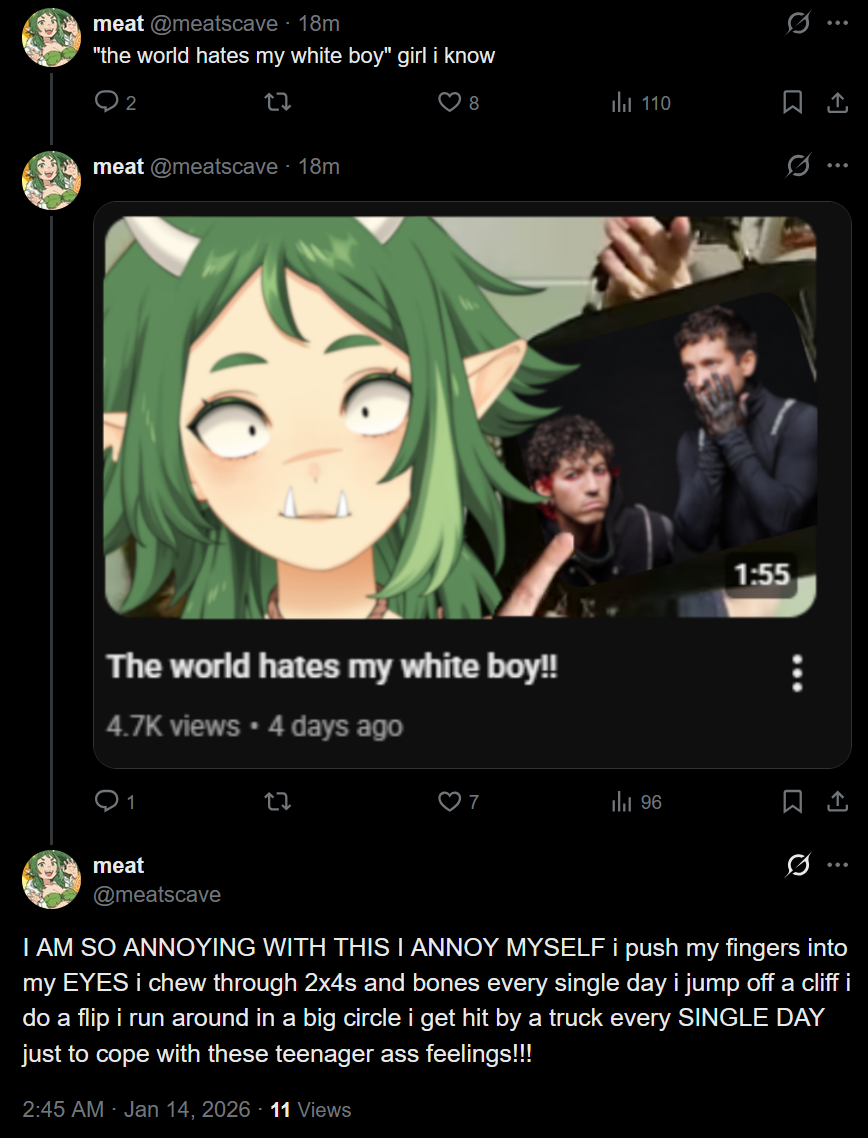The width and height of the screenshot is (868, 1138).
Task: Bookmark the video tweet
Action: click(x=793, y=801)
